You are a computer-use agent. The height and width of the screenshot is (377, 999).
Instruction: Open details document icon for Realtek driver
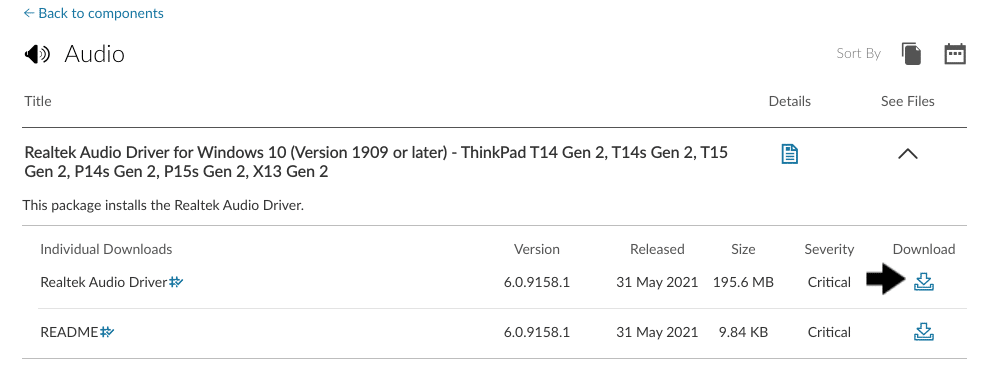click(x=789, y=153)
